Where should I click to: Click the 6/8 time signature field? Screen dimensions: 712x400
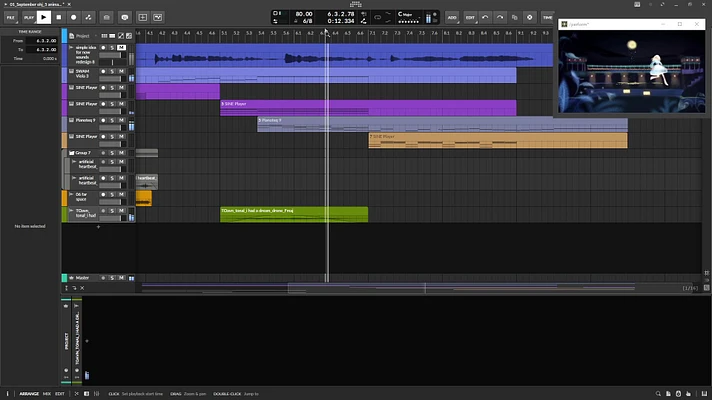[x=307, y=21]
